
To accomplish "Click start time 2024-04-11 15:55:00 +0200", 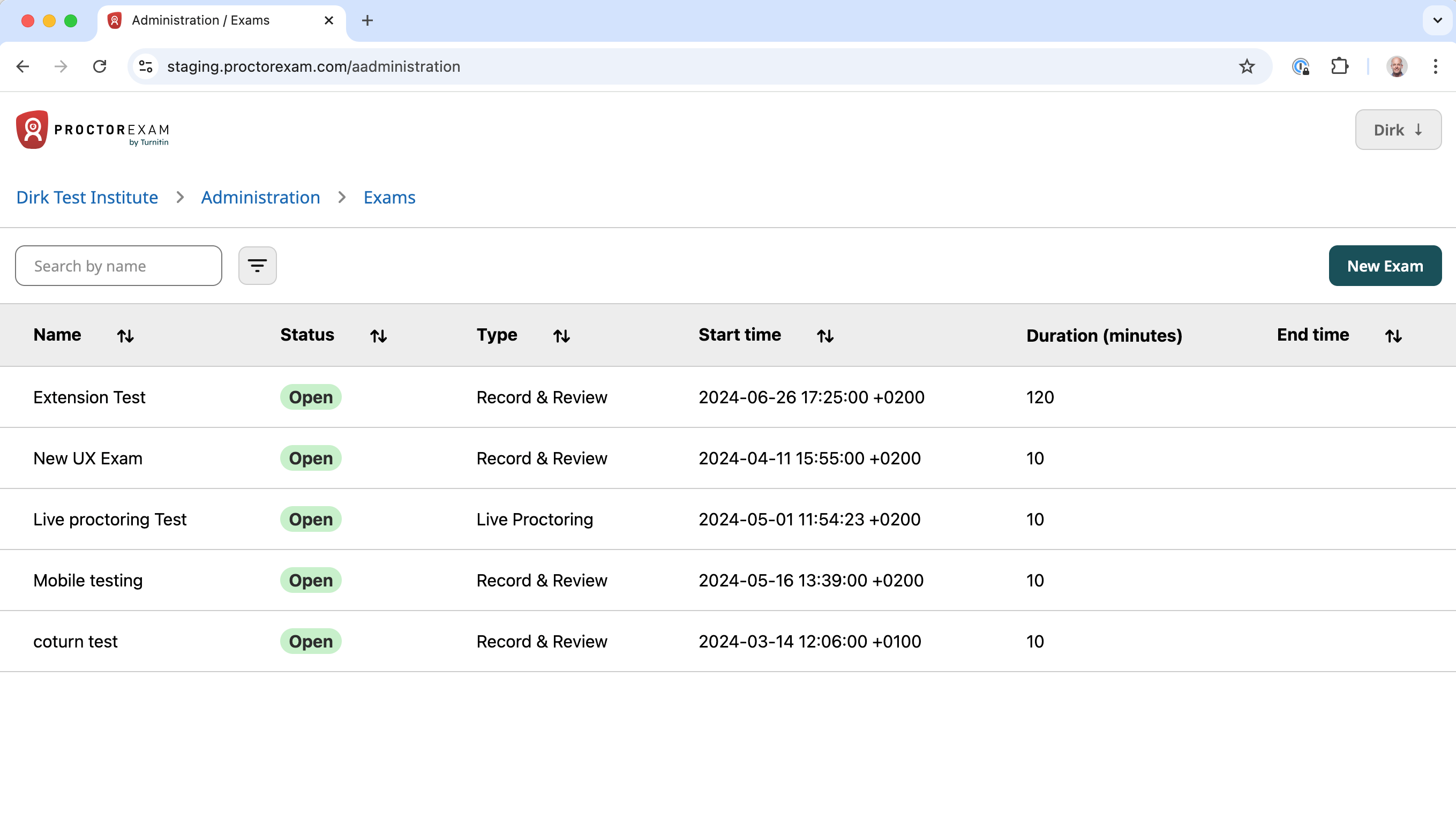I will (809, 458).
